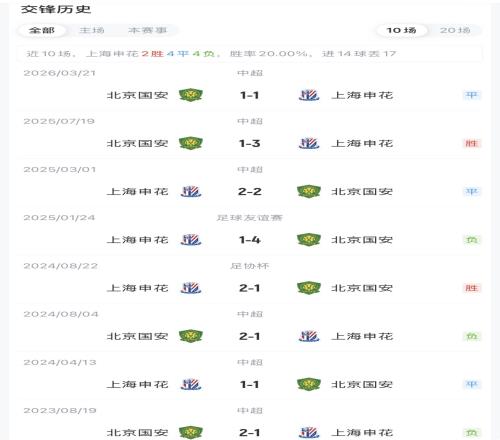The image size is (500, 440).
Task: Click Shanghai Shenhua crest in 1-3 match row
Action: coord(309,143)
